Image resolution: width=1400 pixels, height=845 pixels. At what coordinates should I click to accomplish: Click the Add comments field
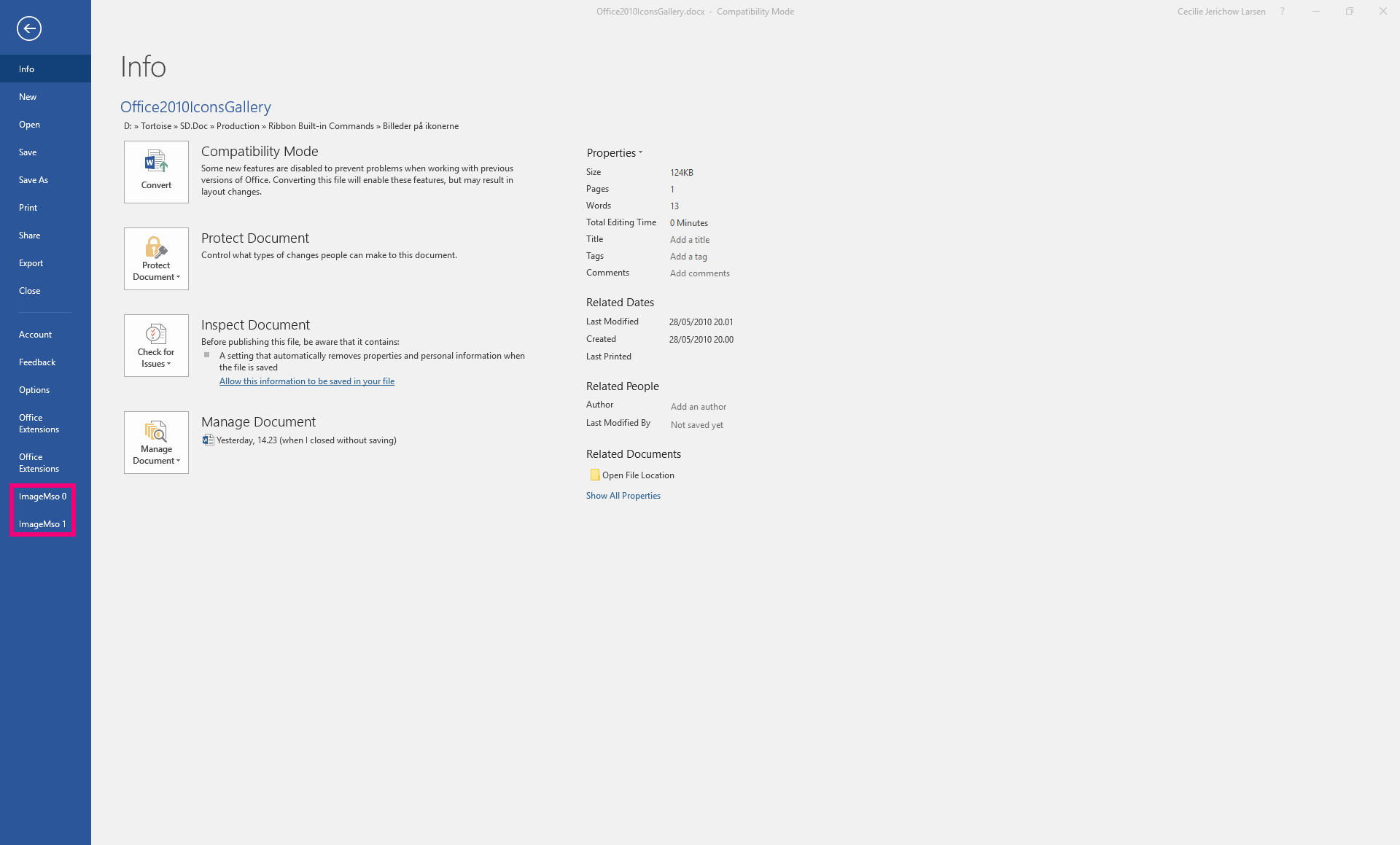click(x=700, y=273)
